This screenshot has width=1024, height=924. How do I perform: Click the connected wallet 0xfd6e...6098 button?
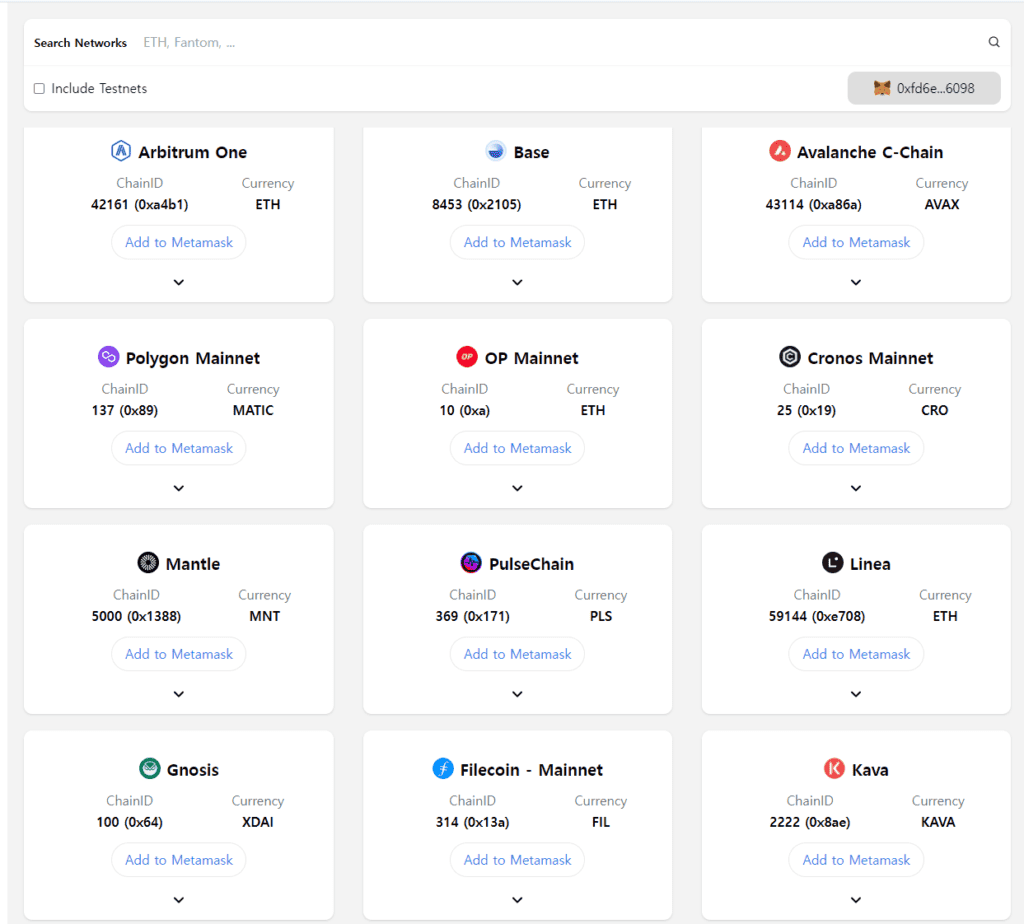click(x=923, y=88)
